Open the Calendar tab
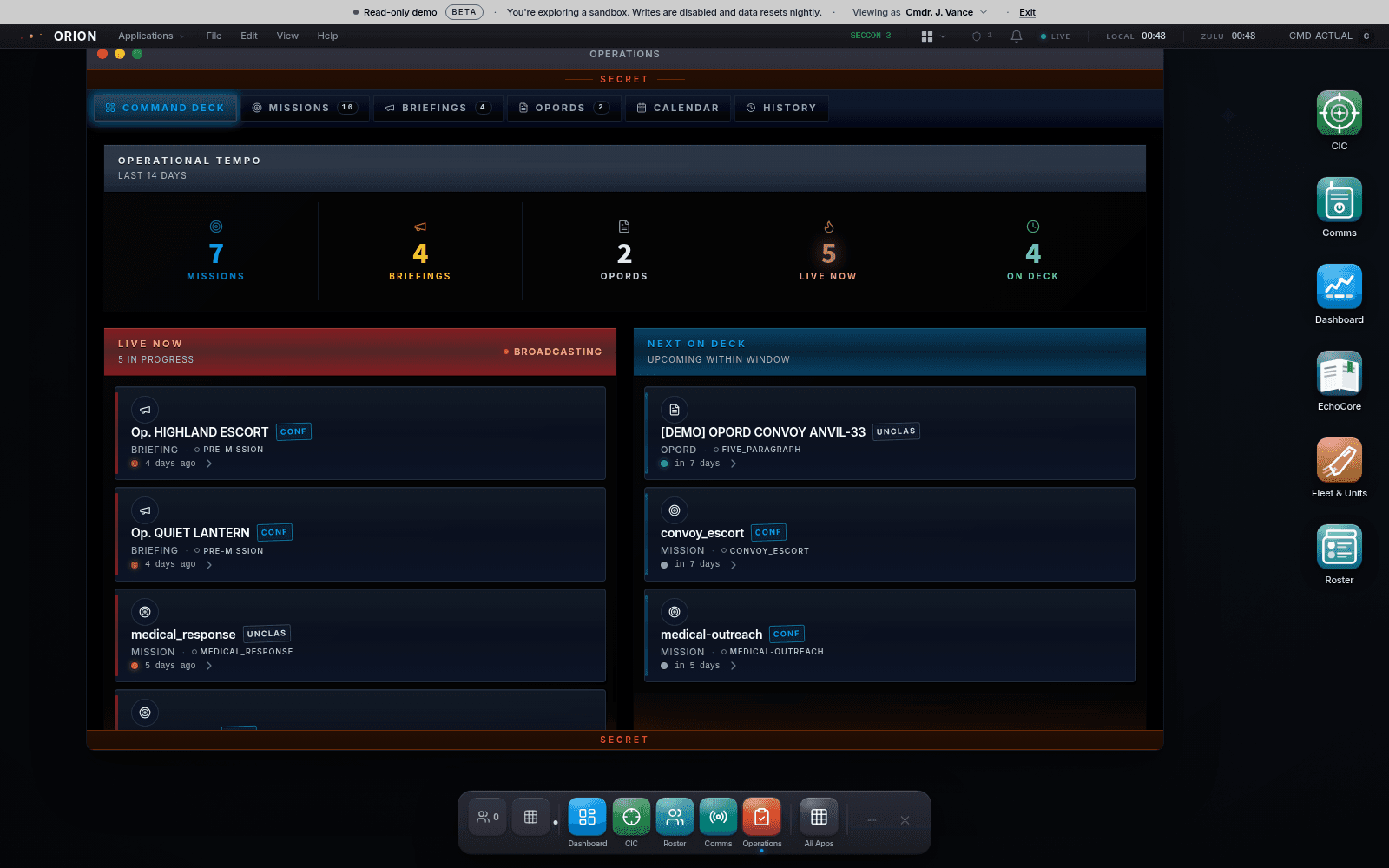The width and height of the screenshot is (1389, 868). (x=678, y=108)
